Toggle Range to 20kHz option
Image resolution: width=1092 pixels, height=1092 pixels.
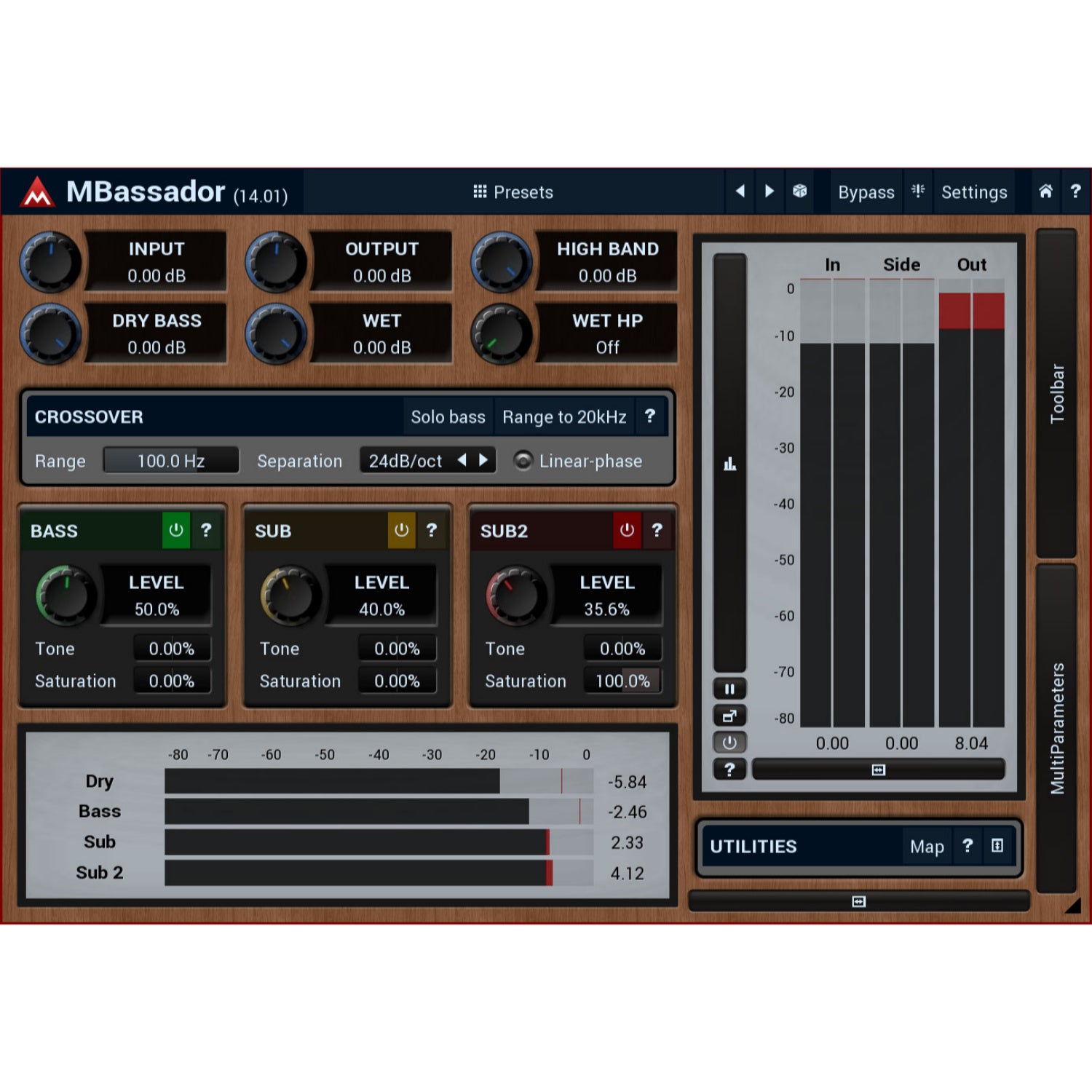tap(564, 417)
